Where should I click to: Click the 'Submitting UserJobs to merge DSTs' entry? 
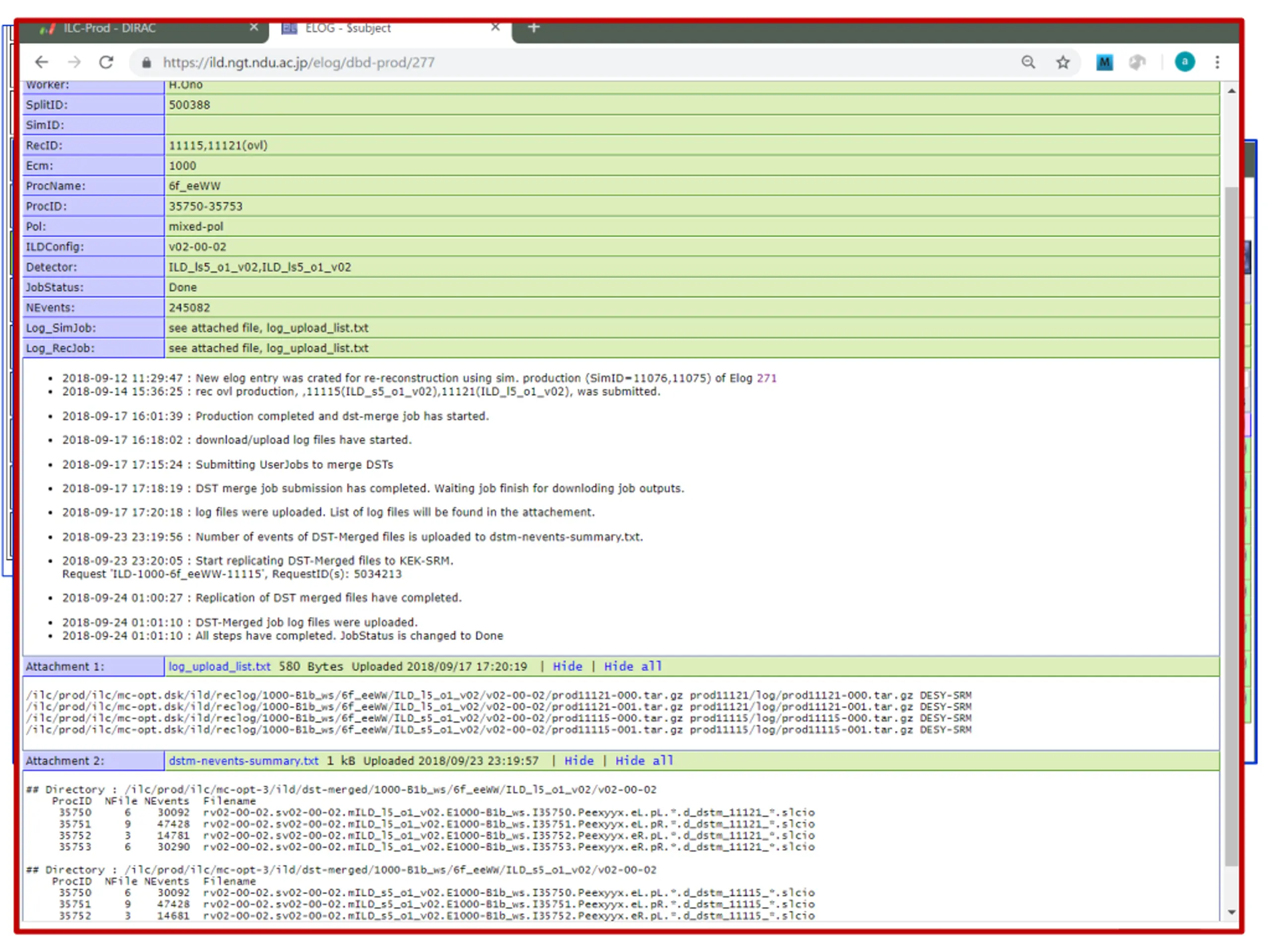(x=227, y=465)
